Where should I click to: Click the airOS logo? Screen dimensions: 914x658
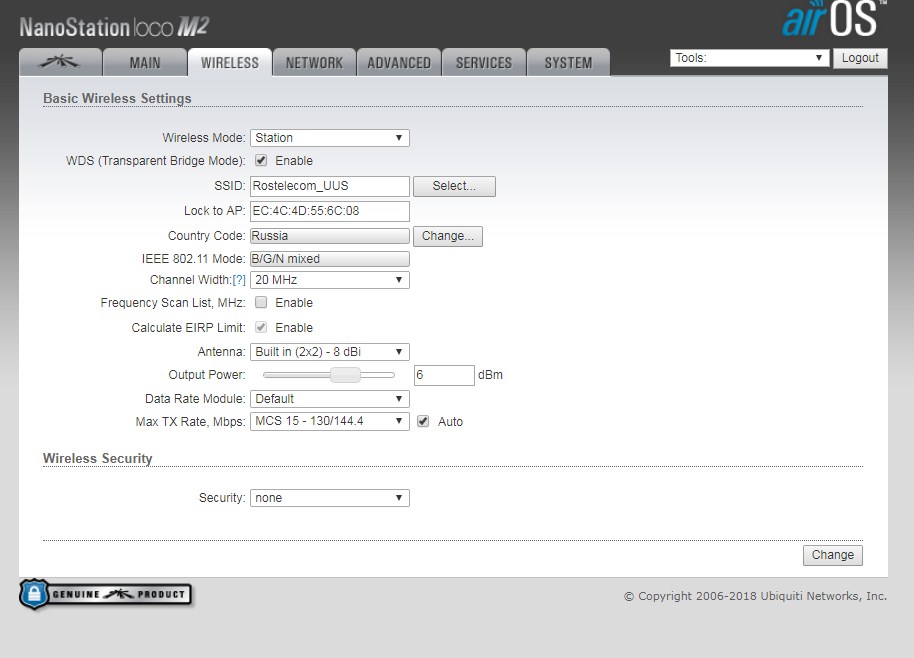pos(833,19)
